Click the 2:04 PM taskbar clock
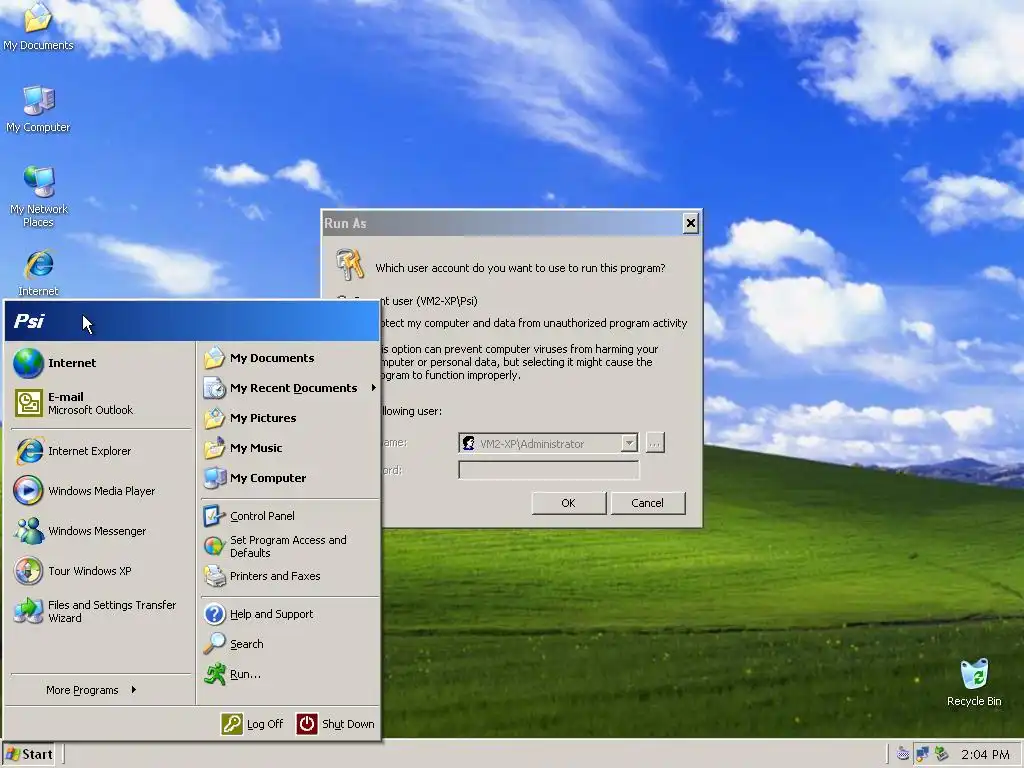This screenshot has width=1024, height=768. point(985,754)
